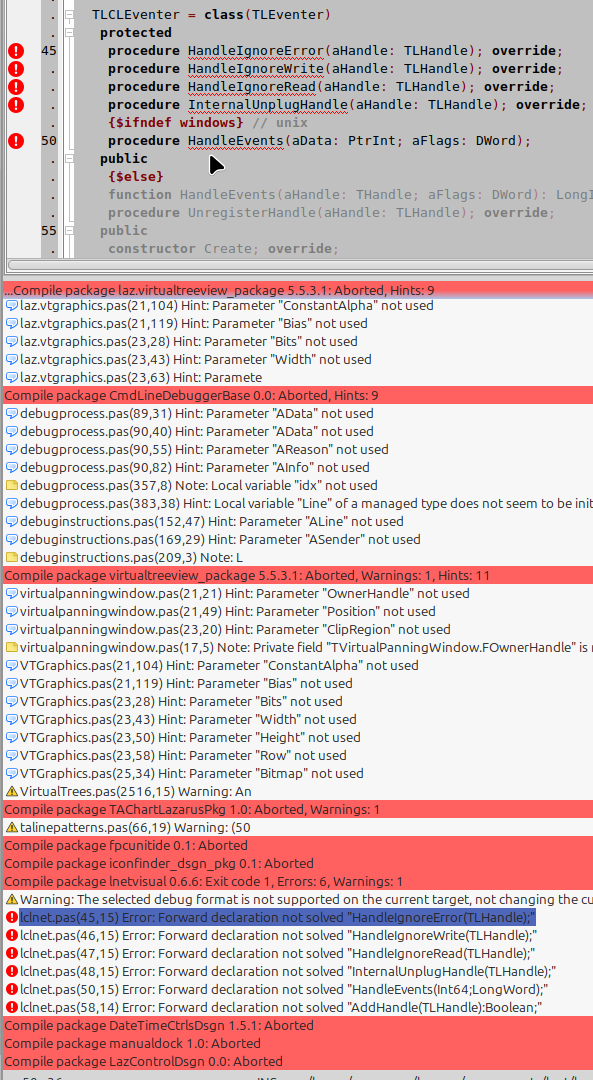Select header Compile package manualdock 1.0 Aborted

click(298, 1043)
